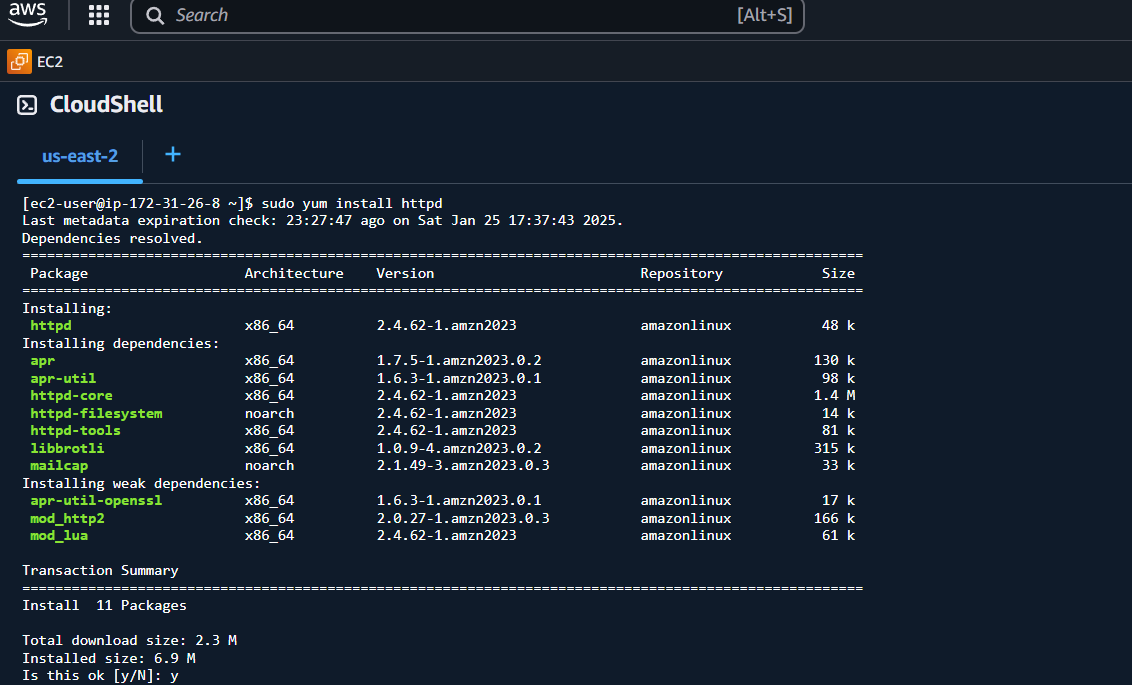Click the mod_http2 package name
This screenshot has width=1132, height=685.
point(66,518)
